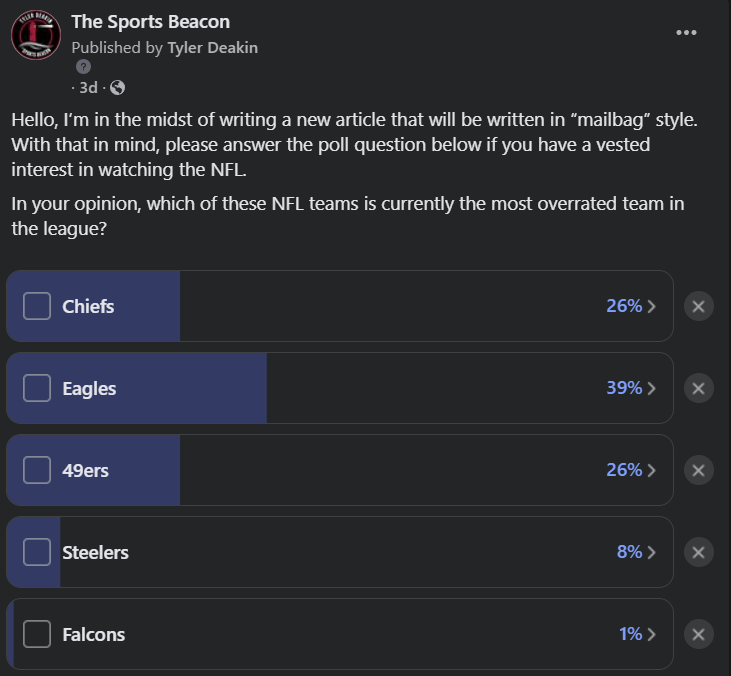731x676 pixels.
Task: Click the Falcons poll option row
Action: [340, 634]
